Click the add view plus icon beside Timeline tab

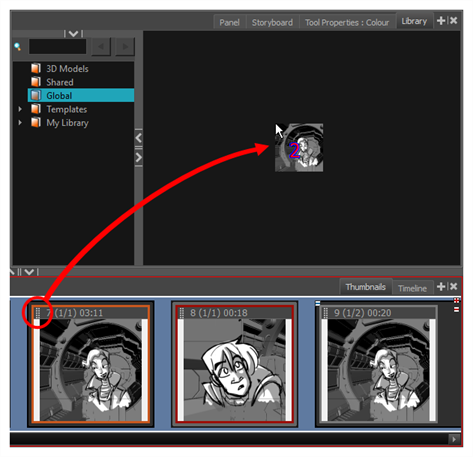[441, 286]
